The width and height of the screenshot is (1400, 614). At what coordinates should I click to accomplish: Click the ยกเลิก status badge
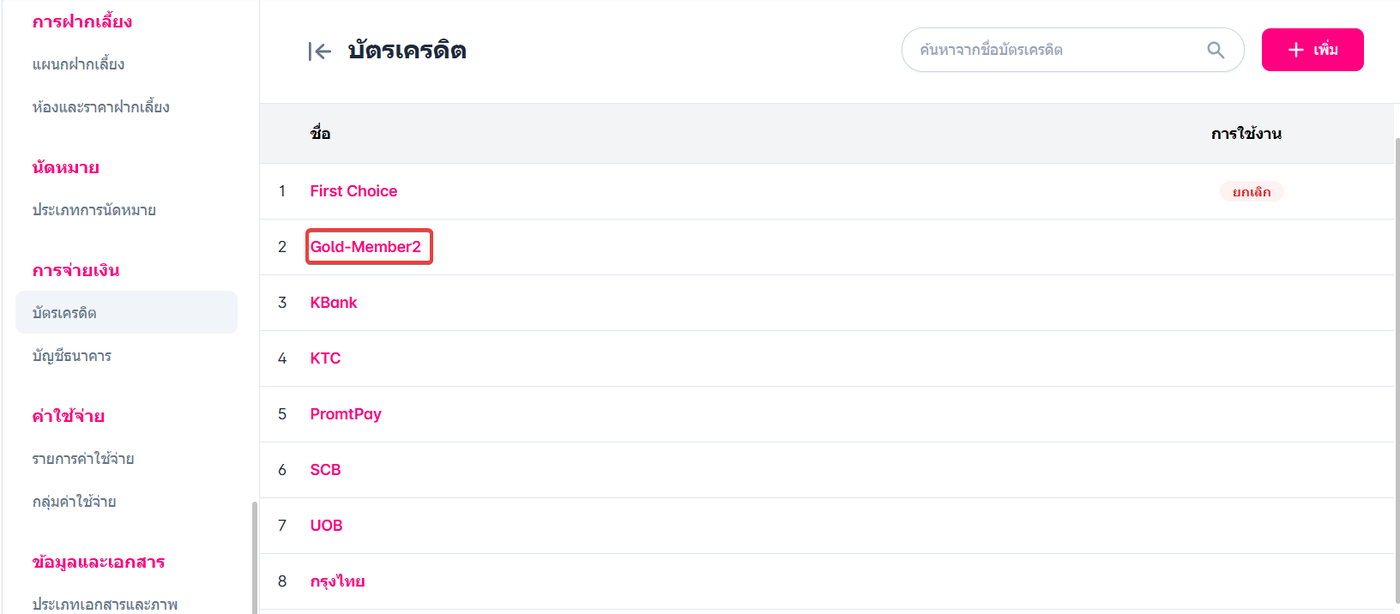(1251, 191)
